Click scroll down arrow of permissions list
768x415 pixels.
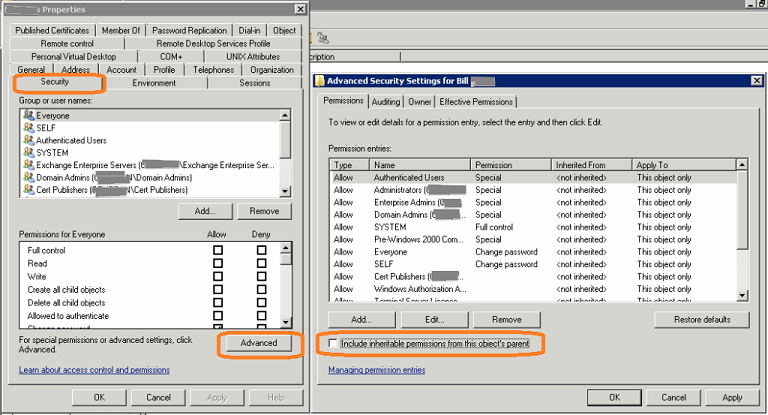286,322
